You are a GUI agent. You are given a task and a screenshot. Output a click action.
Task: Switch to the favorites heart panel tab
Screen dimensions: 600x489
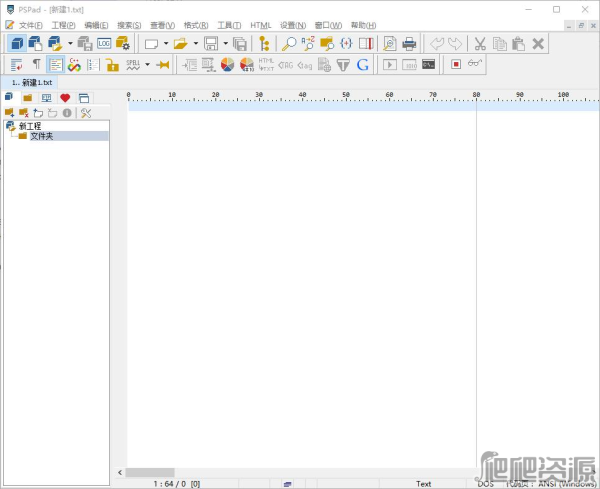coord(65,98)
